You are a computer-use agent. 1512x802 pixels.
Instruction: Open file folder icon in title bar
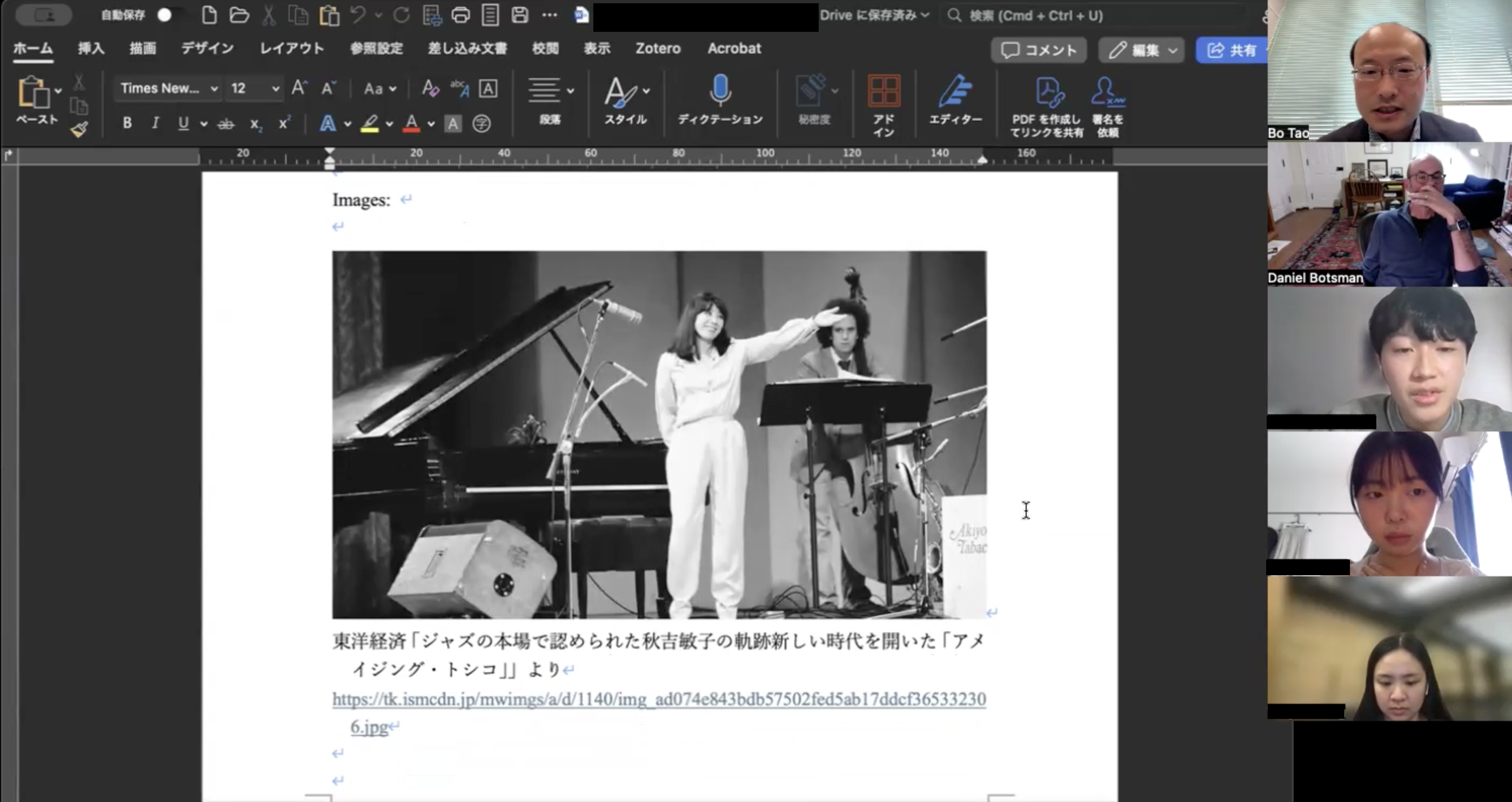click(239, 15)
